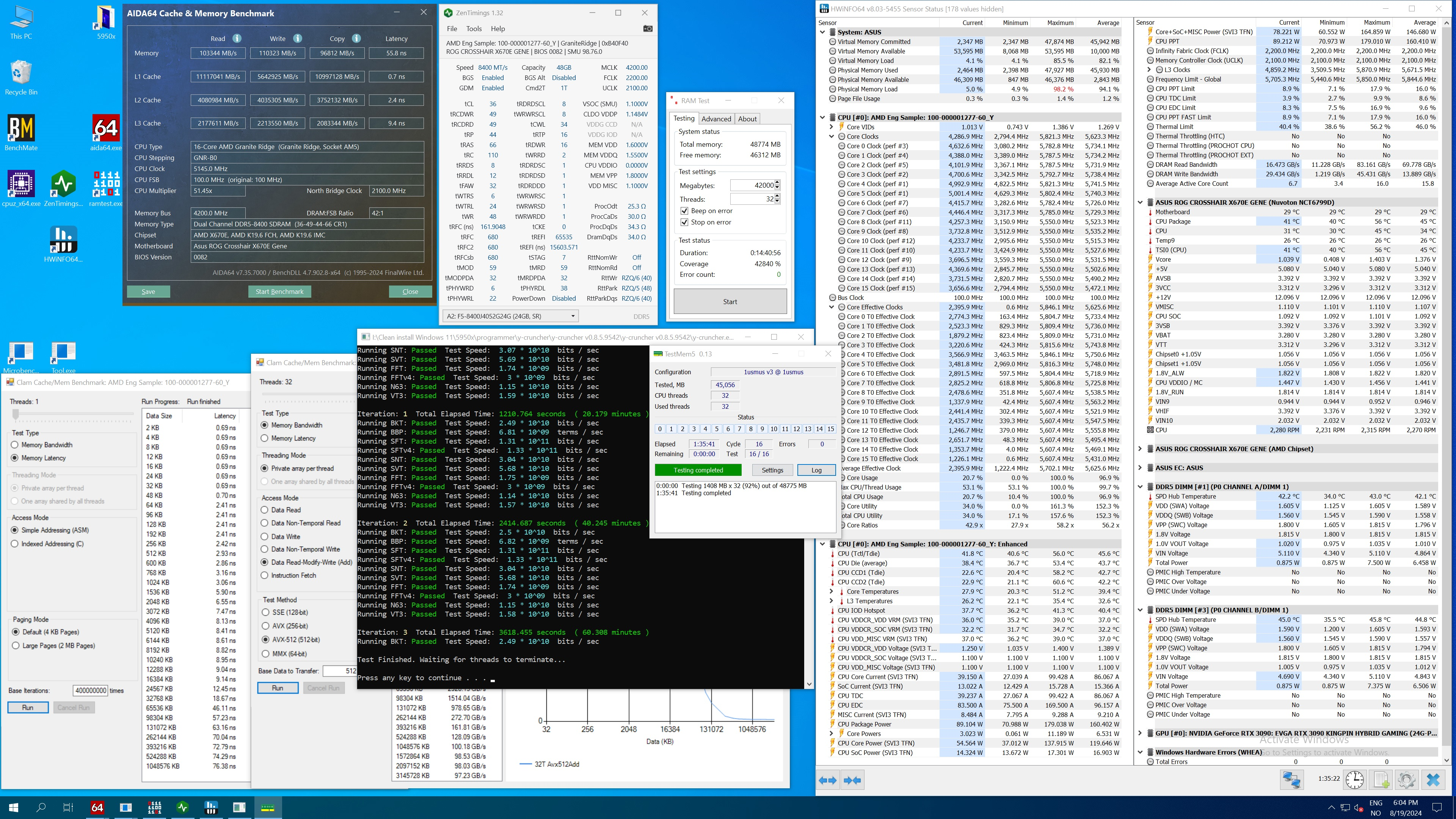Expand Core VIDs in HWiNFO
The height and width of the screenshot is (819, 1456).
[832, 127]
